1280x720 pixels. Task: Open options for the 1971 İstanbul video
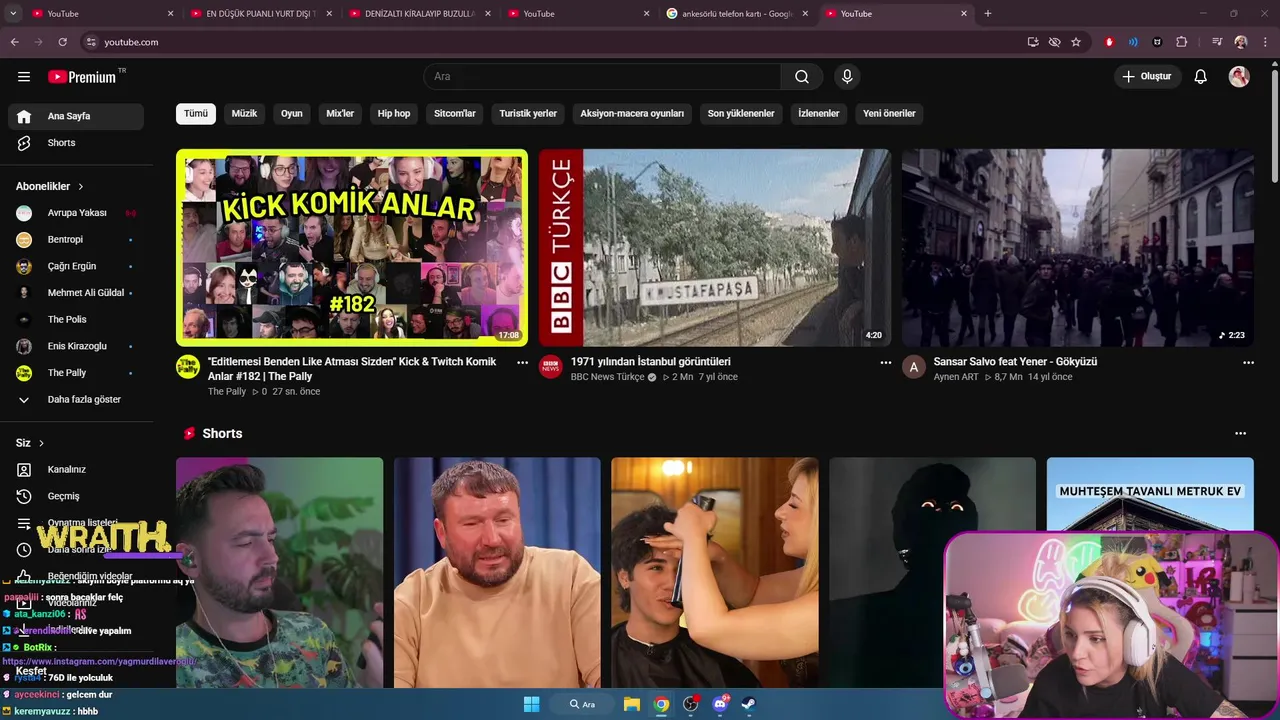pos(885,363)
